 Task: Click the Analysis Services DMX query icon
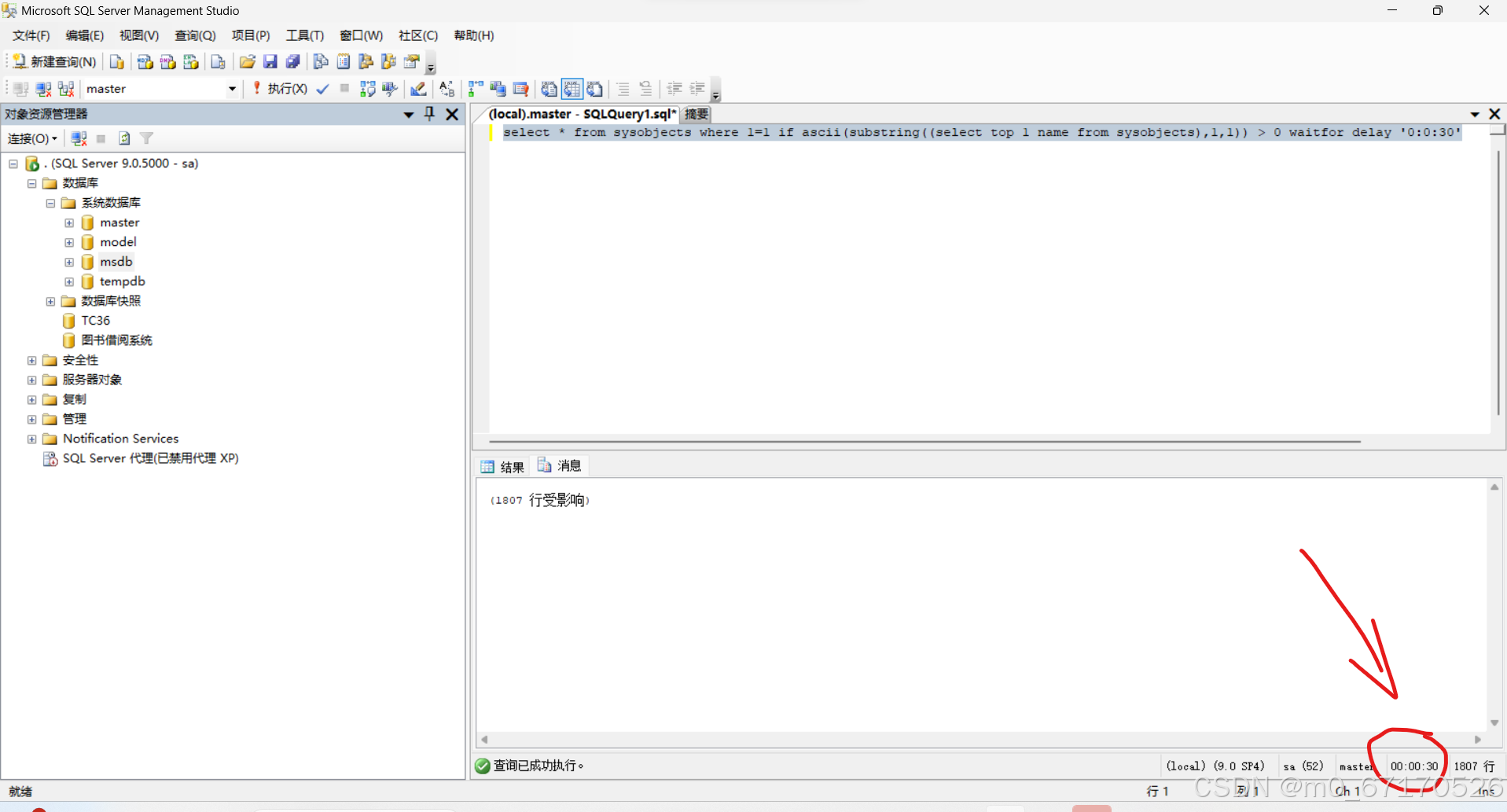(x=168, y=61)
